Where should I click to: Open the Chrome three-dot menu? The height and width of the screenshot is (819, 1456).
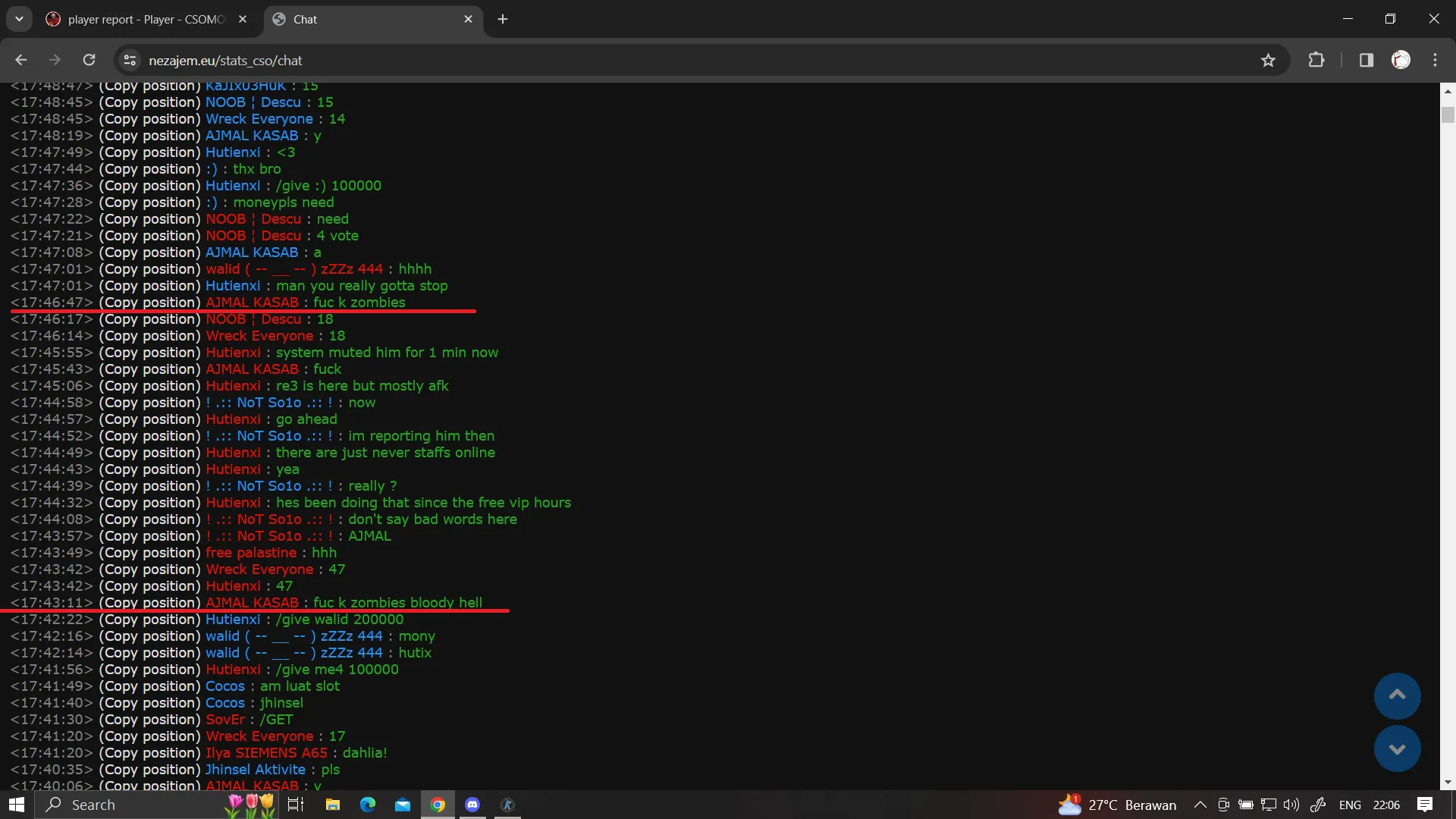(1435, 60)
